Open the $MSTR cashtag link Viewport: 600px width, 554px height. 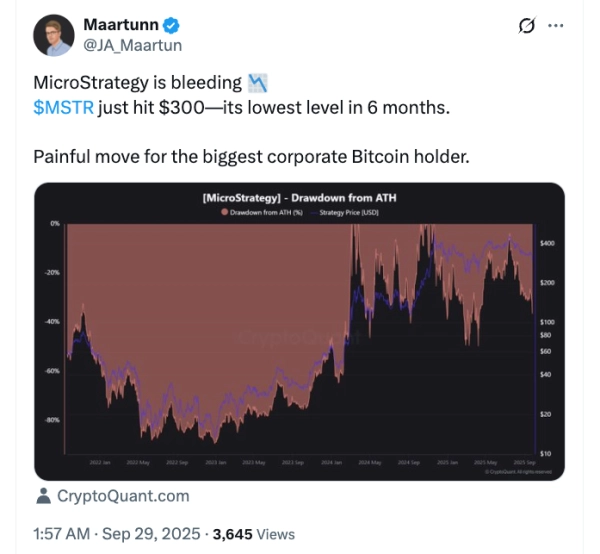click(64, 106)
